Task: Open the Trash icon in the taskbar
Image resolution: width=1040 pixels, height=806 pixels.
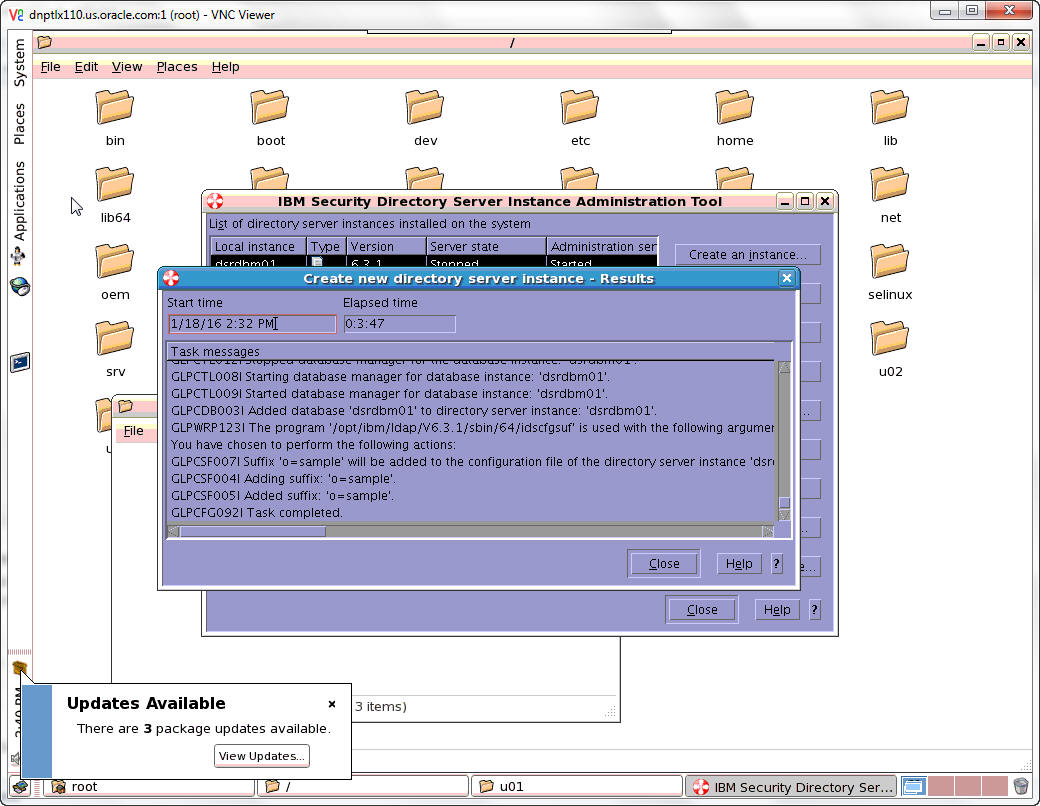Action: tap(1021, 787)
